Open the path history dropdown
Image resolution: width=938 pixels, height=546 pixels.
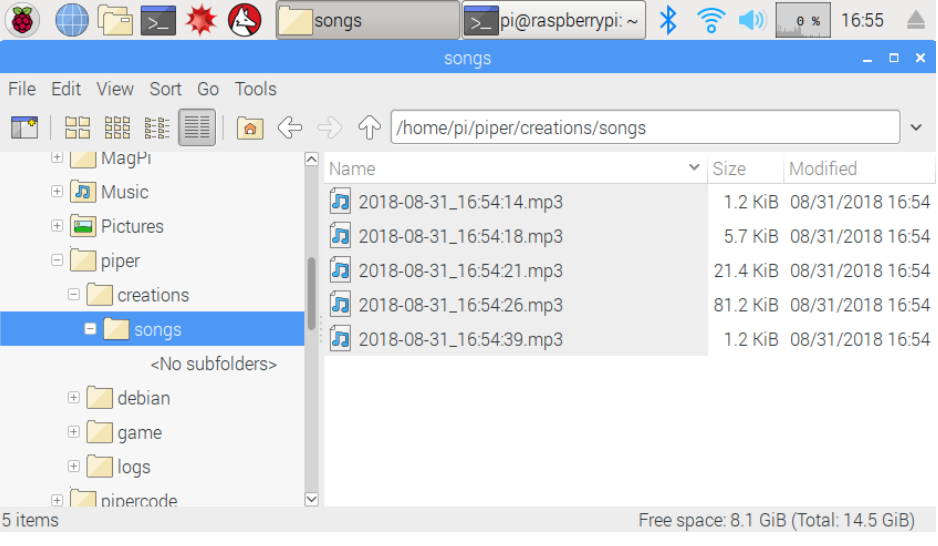point(916,127)
